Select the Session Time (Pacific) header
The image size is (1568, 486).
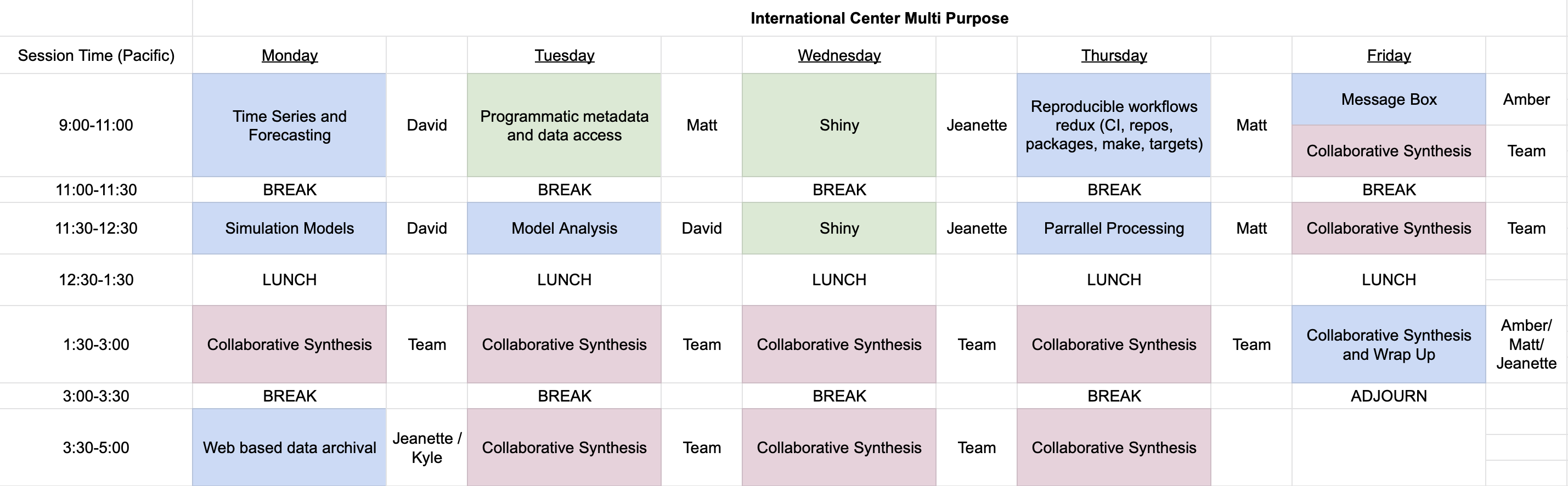[96, 55]
